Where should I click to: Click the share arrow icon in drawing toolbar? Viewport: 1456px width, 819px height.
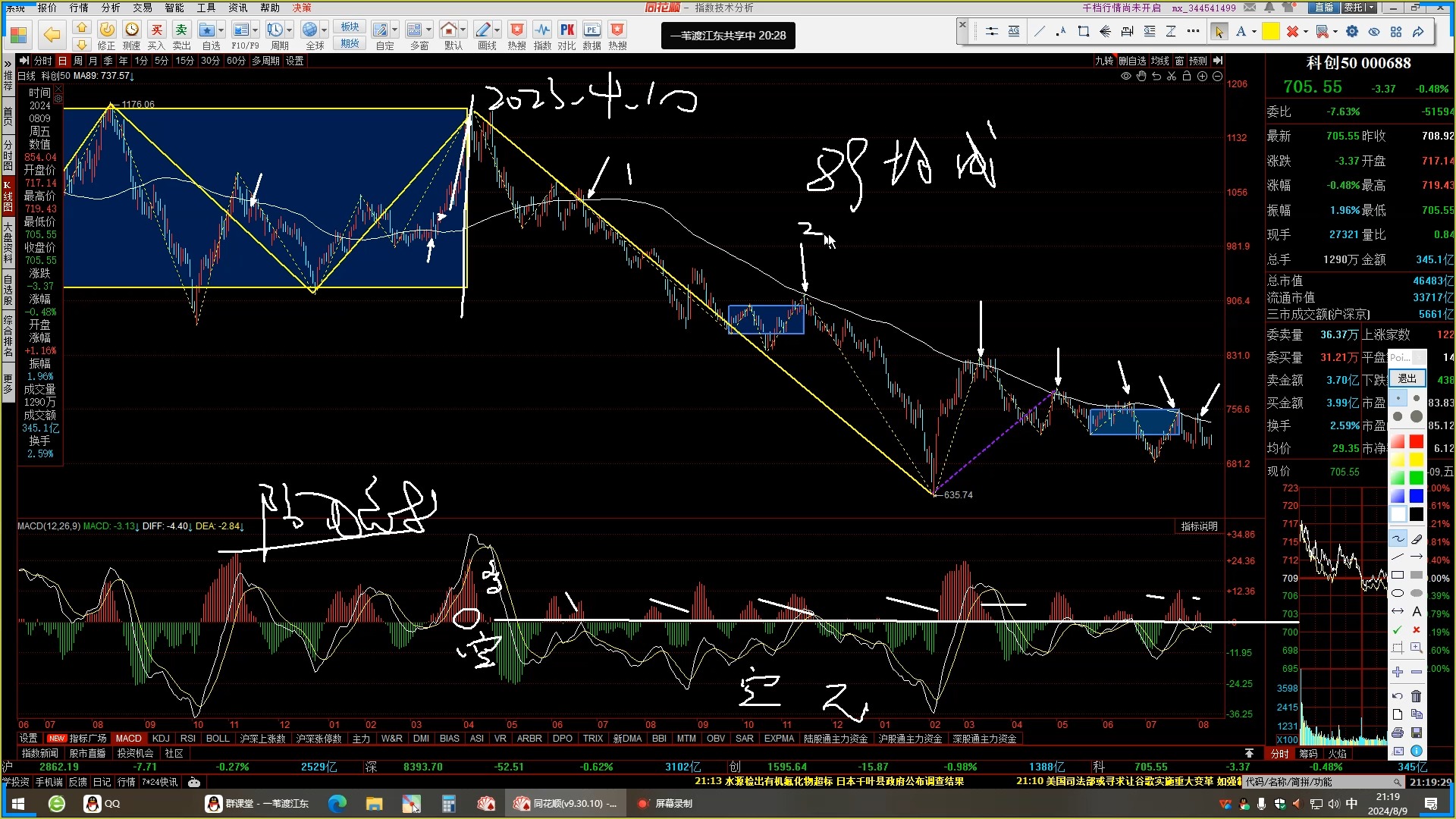(1418, 31)
